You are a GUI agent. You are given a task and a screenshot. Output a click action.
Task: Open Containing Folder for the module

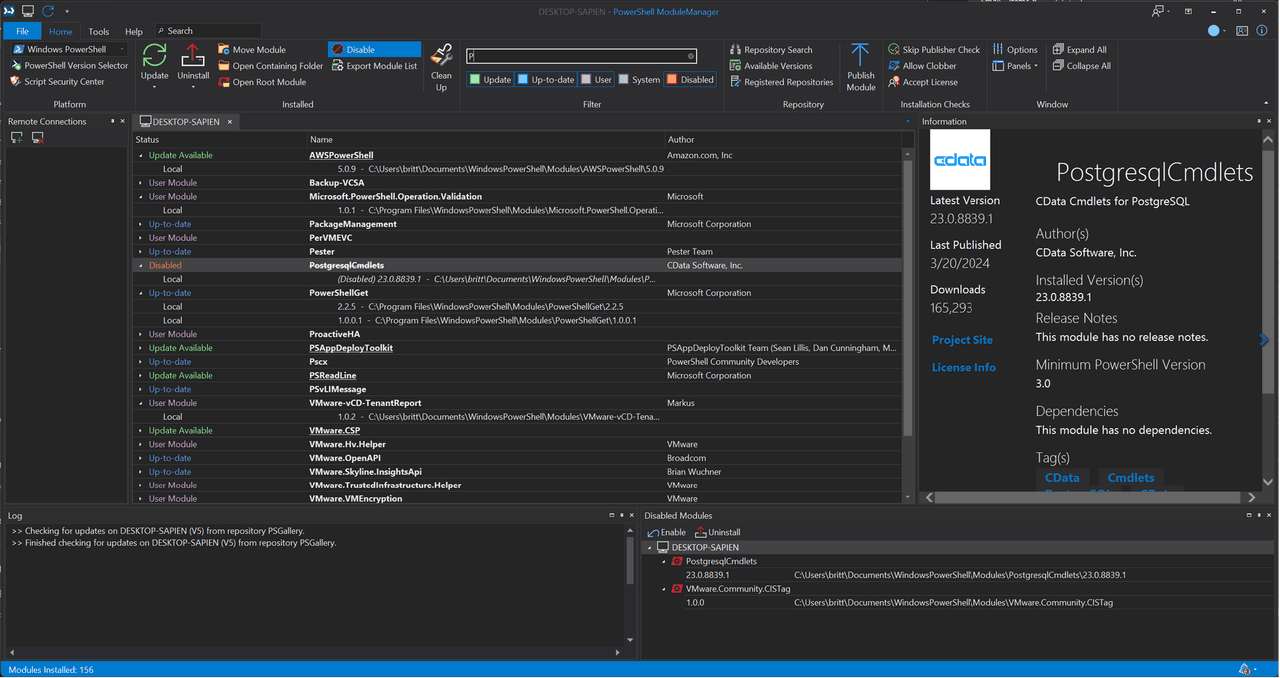[x=271, y=66]
